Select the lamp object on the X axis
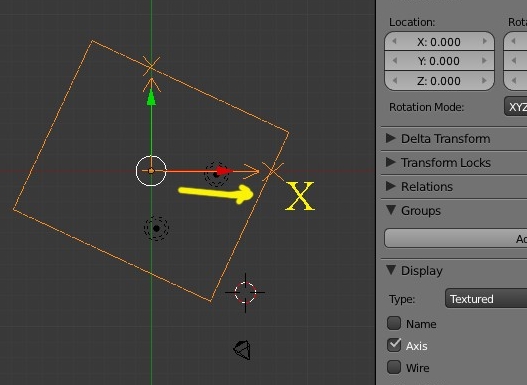527x385 pixels. click(216, 174)
